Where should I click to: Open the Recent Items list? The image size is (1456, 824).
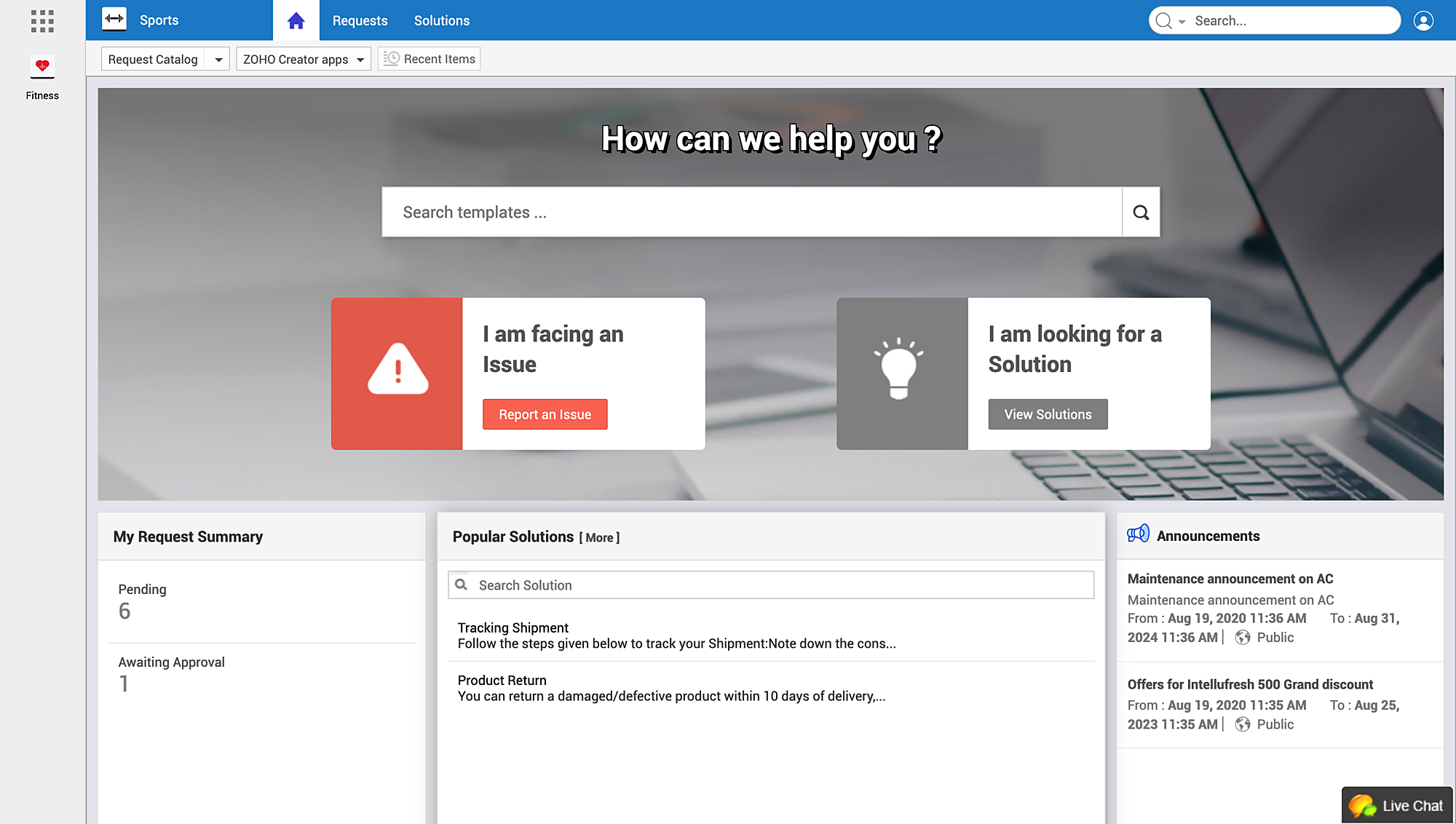coord(430,59)
